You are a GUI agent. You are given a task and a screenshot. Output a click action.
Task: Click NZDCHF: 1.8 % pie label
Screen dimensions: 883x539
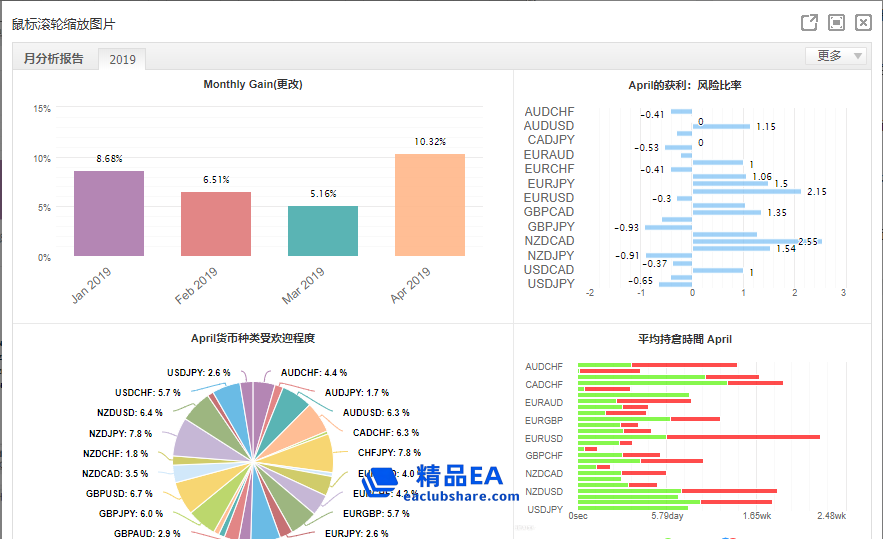[115, 454]
